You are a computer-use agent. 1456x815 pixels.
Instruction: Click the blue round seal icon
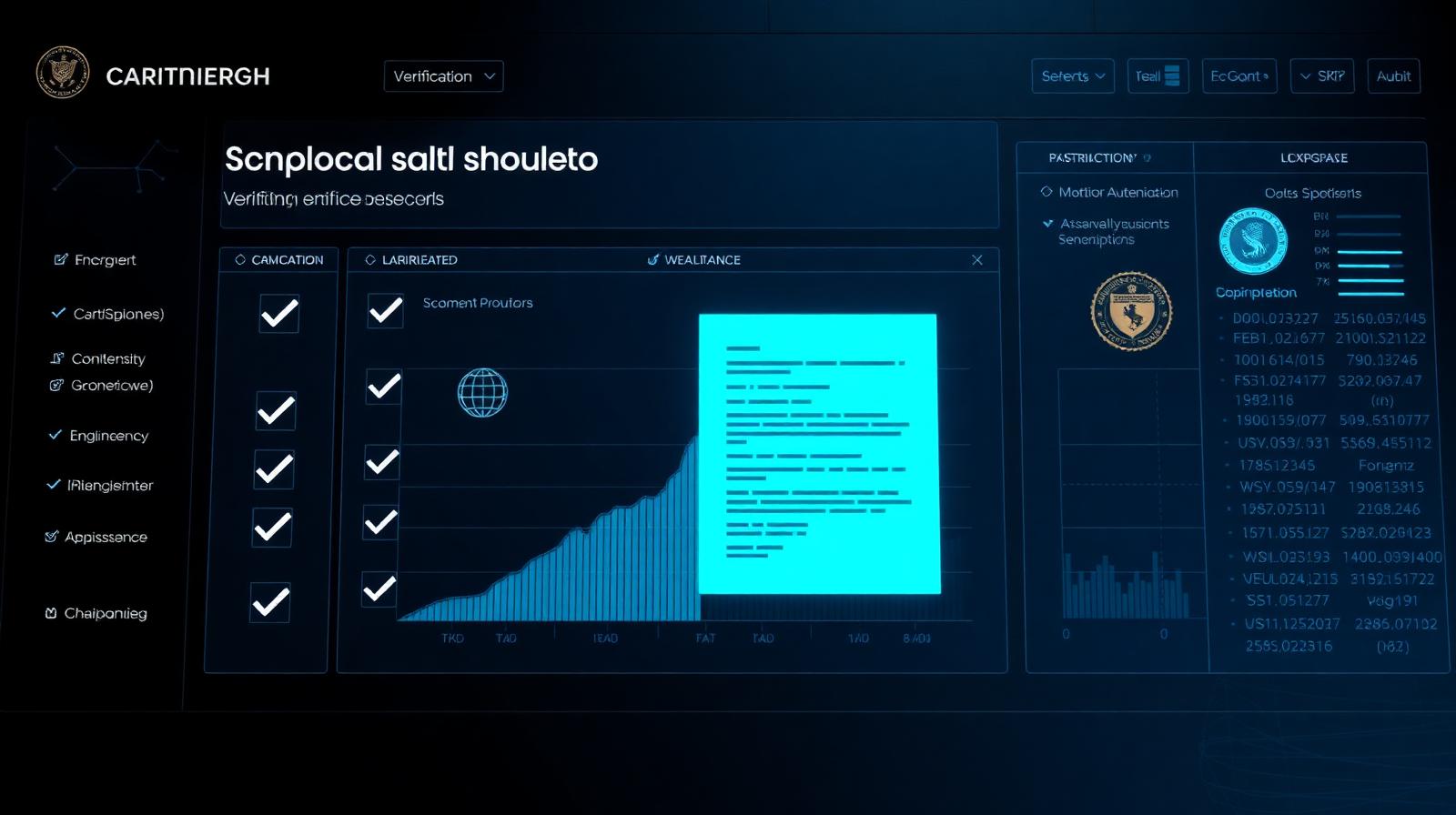tap(1253, 241)
